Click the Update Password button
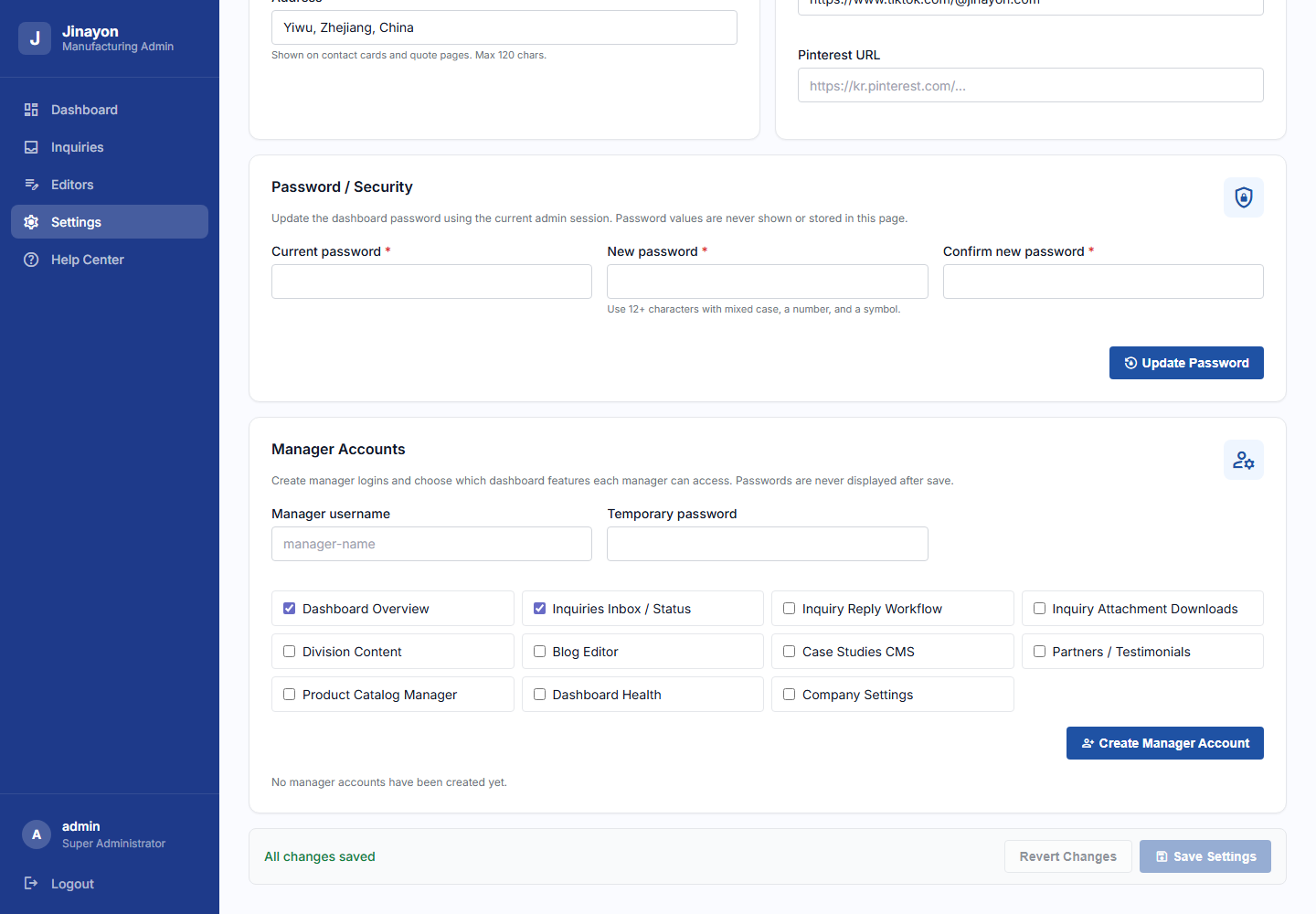The width and height of the screenshot is (1316, 914). tap(1186, 363)
